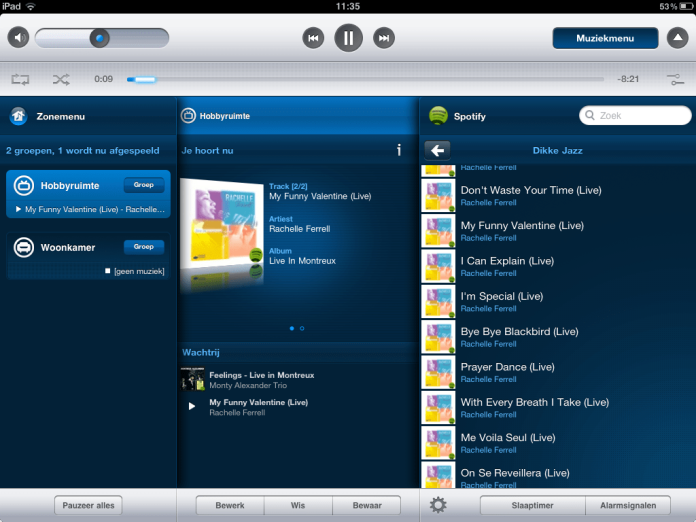This screenshot has height=522, width=696.
Task: Tap artwork next to Bye Bye Blackbird
Action: pyautogui.click(x=438, y=337)
